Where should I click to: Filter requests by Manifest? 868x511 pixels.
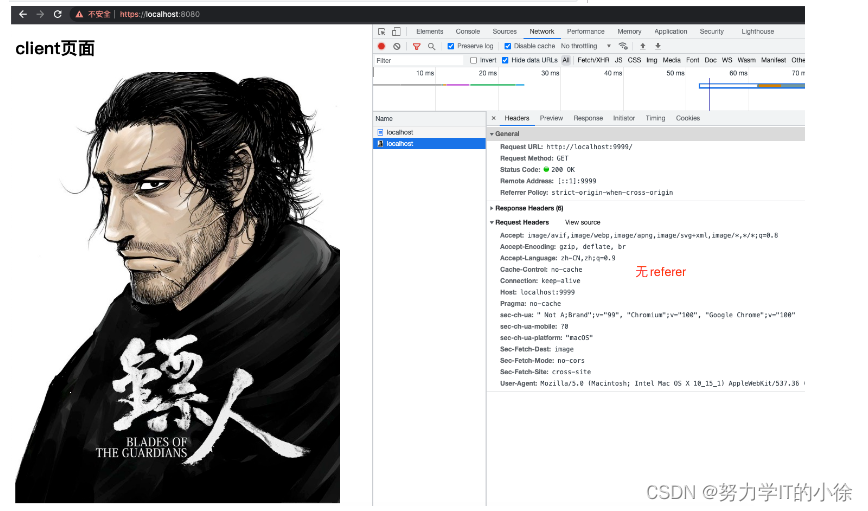click(773, 60)
